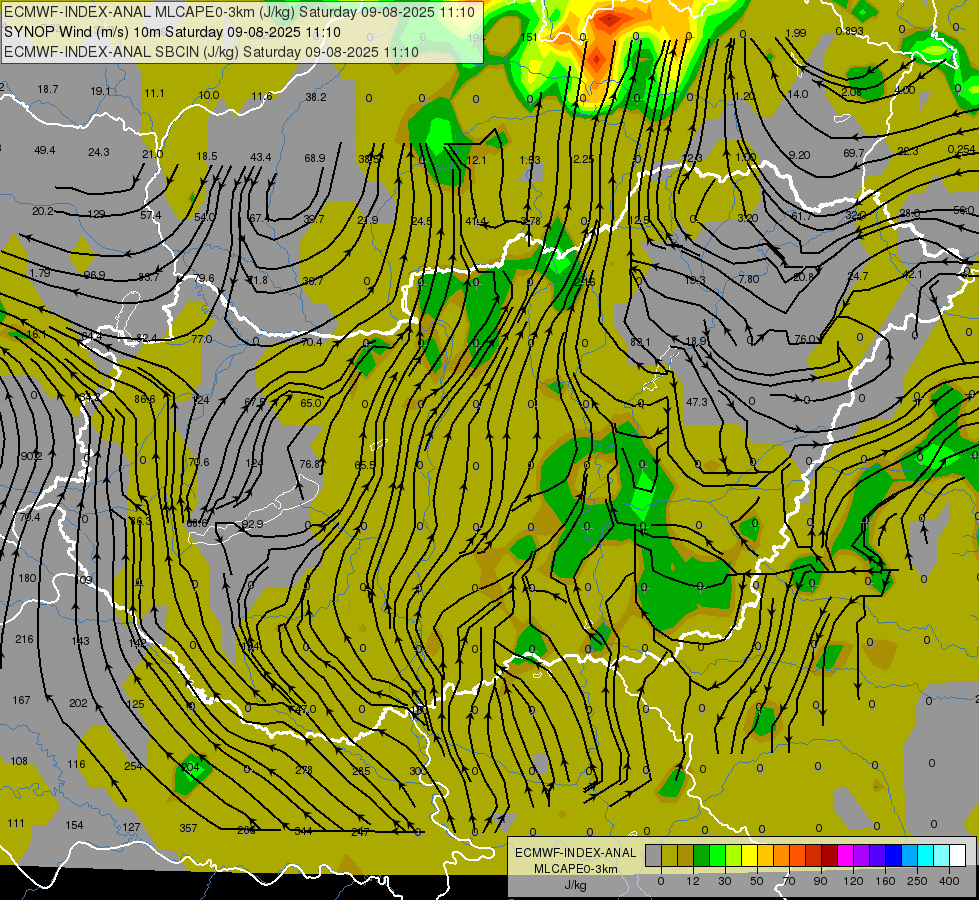Click the legend tick label 50

(756, 881)
